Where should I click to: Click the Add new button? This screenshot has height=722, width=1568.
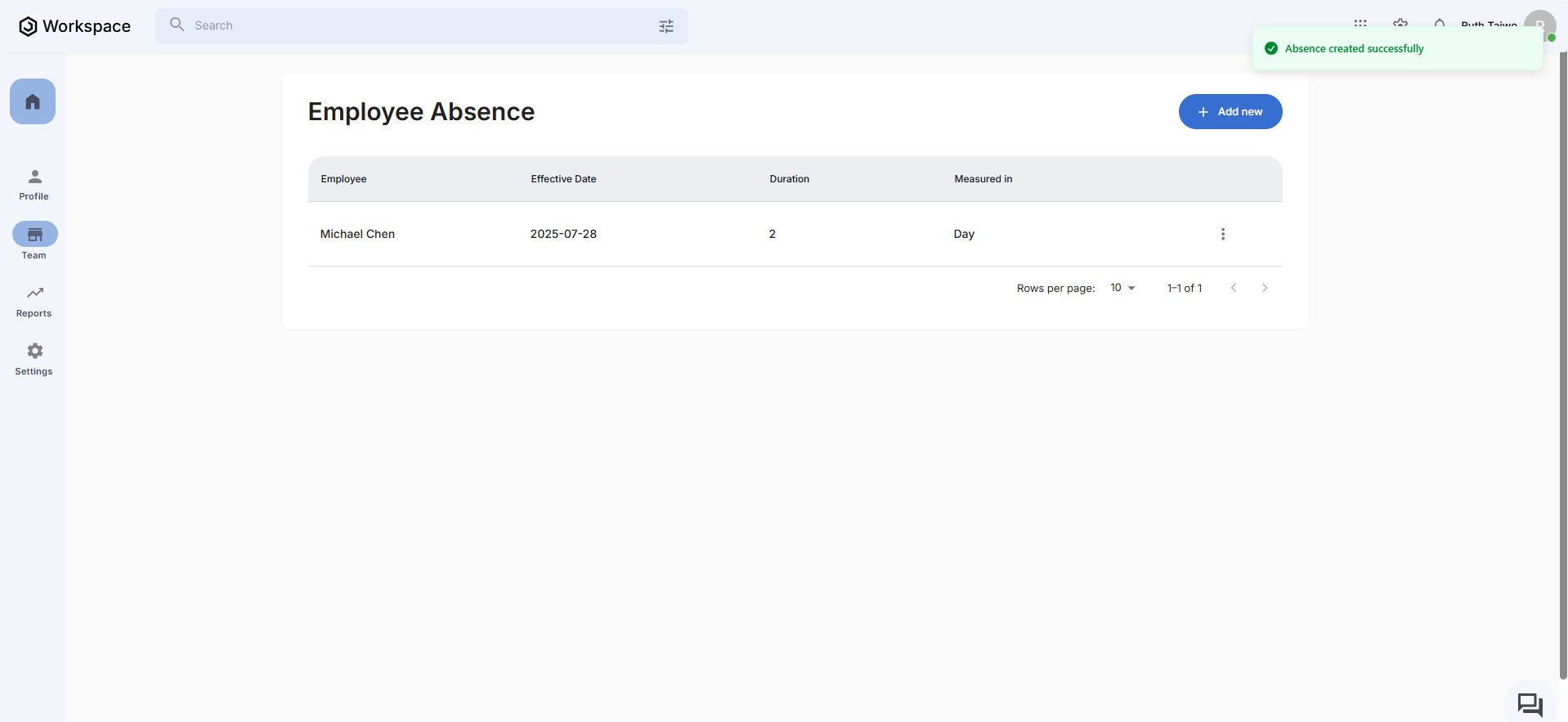[x=1230, y=112]
